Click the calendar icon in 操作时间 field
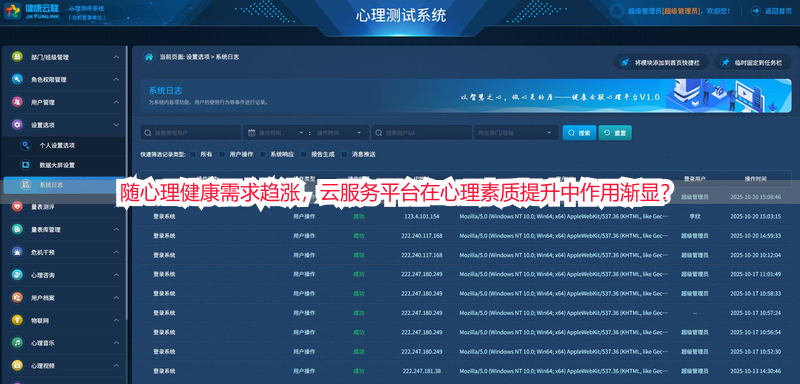 point(252,133)
